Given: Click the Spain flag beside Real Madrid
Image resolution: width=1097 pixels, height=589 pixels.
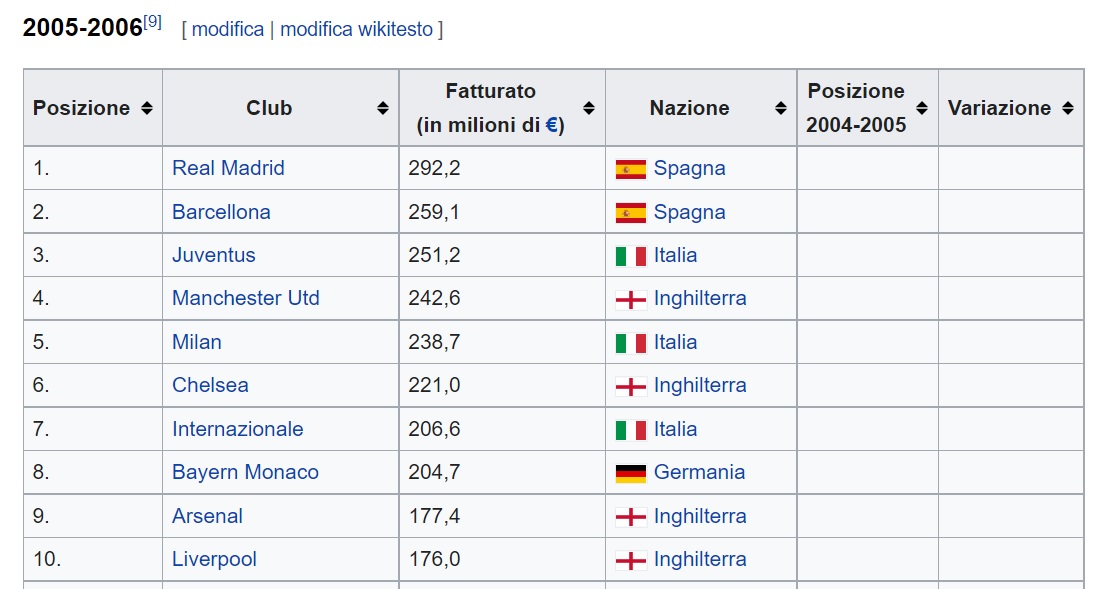Looking at the screenshot, I should tap(630, 169).
